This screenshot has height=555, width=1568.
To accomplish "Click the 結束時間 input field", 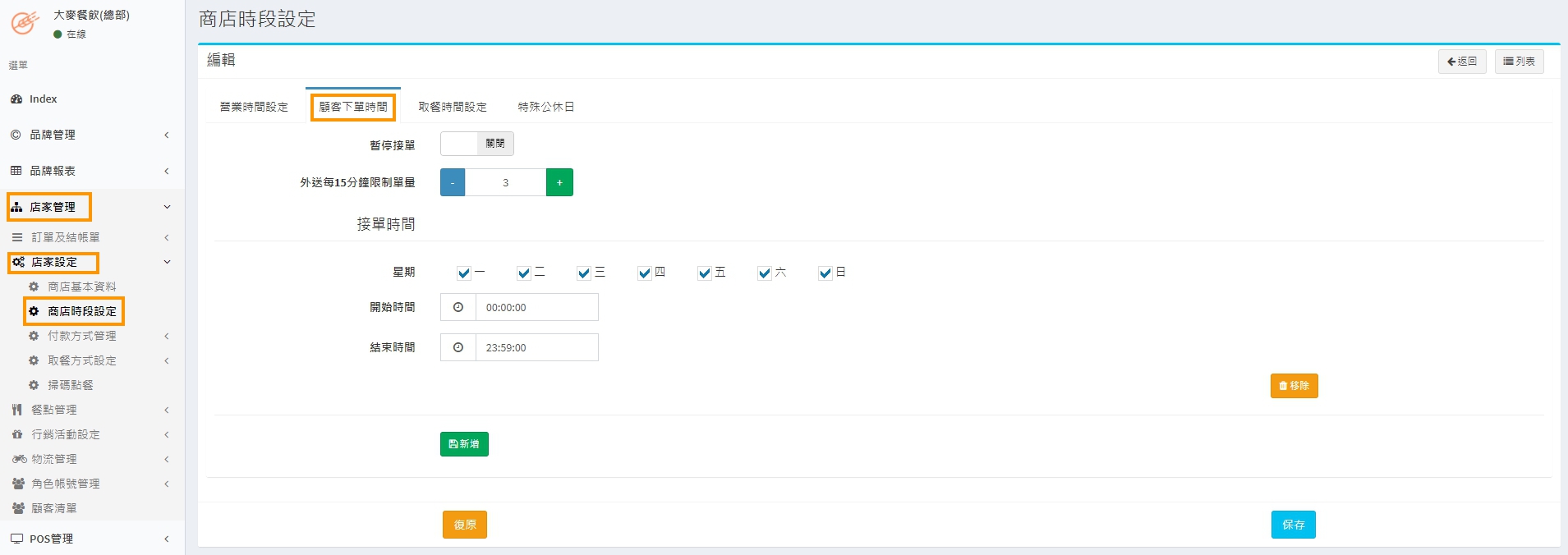I will coord(536,347).
